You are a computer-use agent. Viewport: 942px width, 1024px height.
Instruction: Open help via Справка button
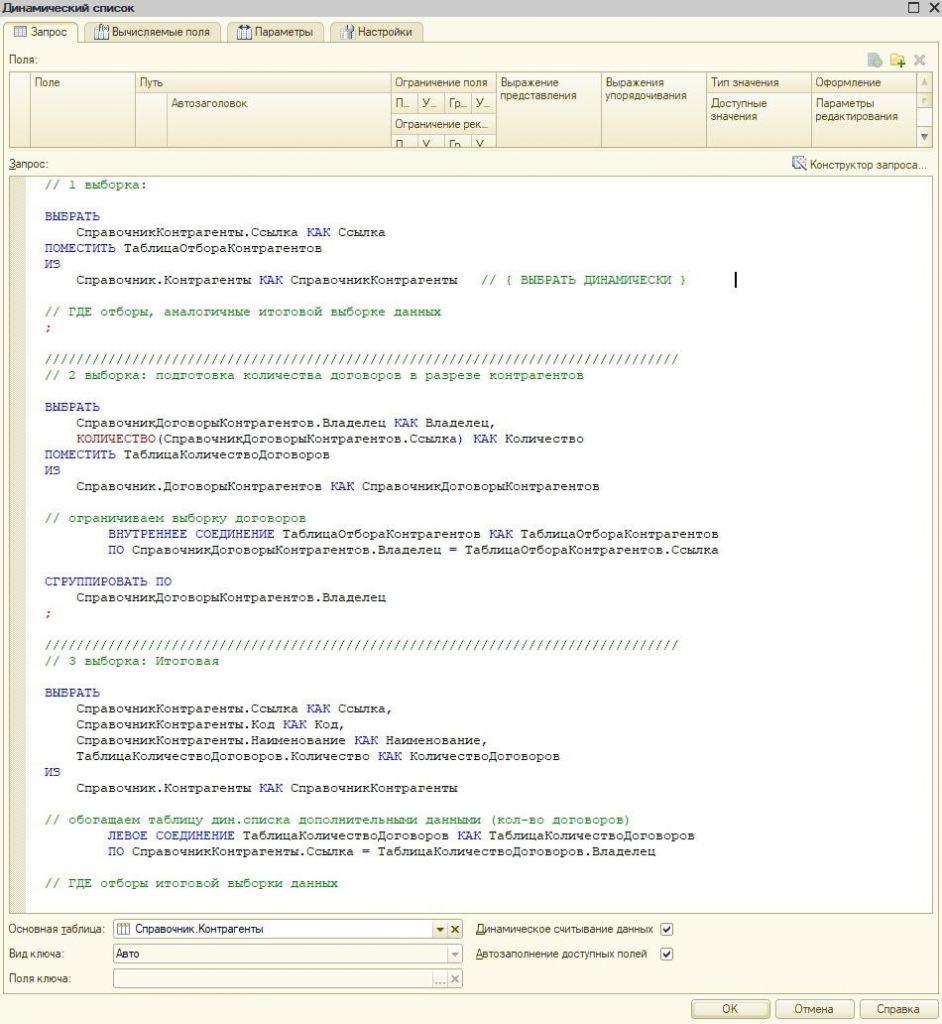point(896,1009)
